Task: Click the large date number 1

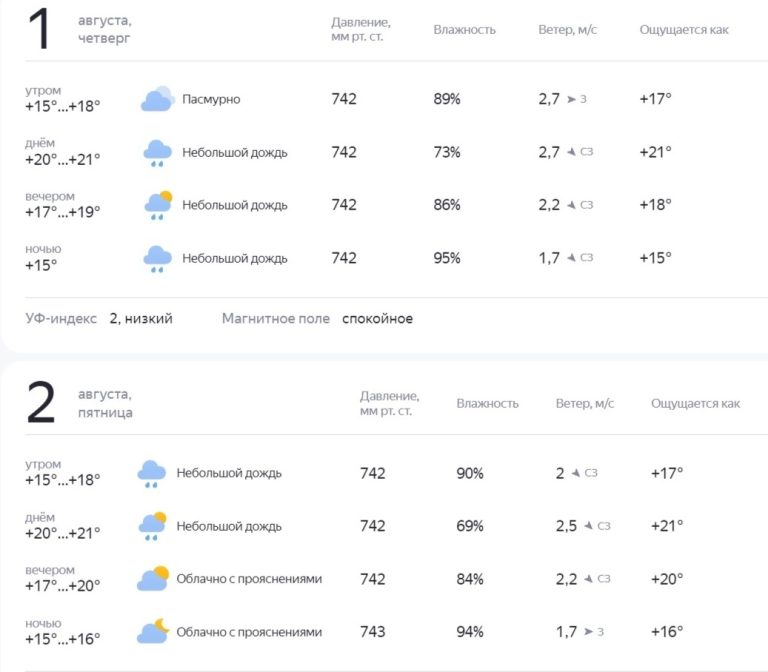Action: 40,30
